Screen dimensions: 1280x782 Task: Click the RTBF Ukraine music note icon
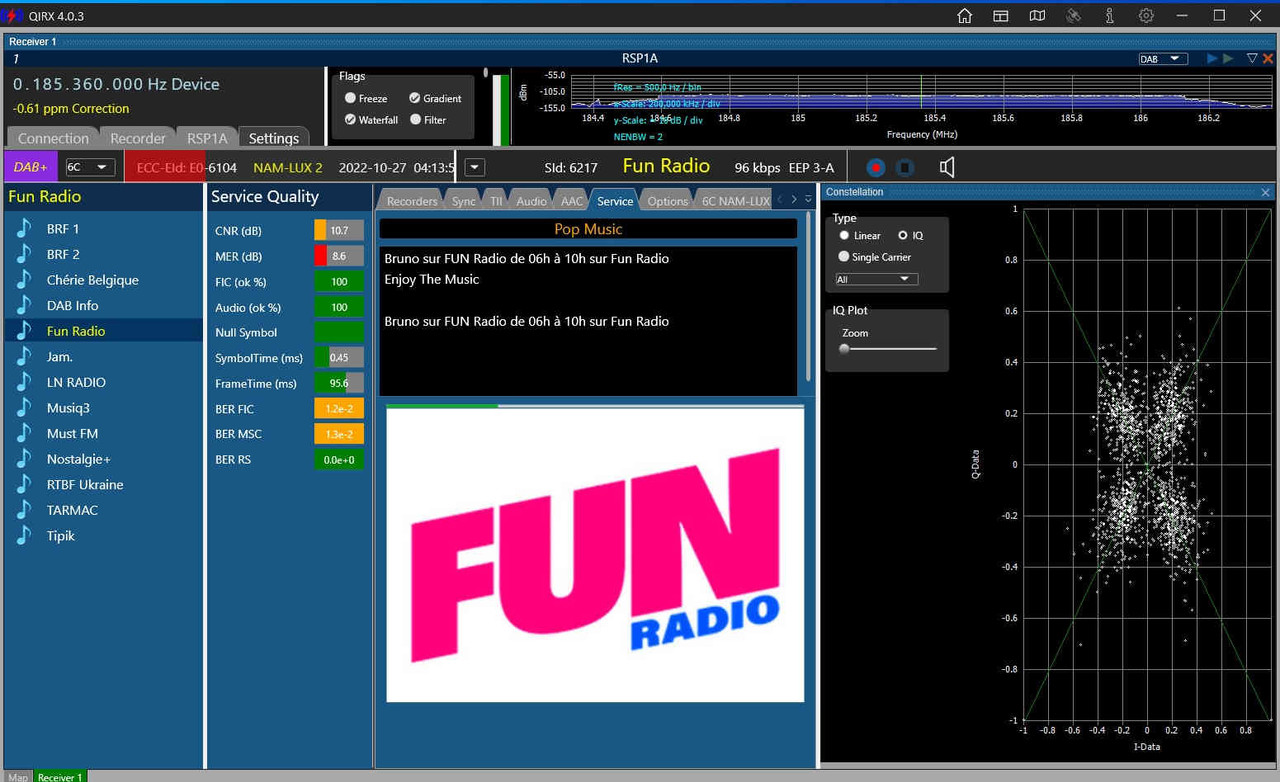pos(24,484)
